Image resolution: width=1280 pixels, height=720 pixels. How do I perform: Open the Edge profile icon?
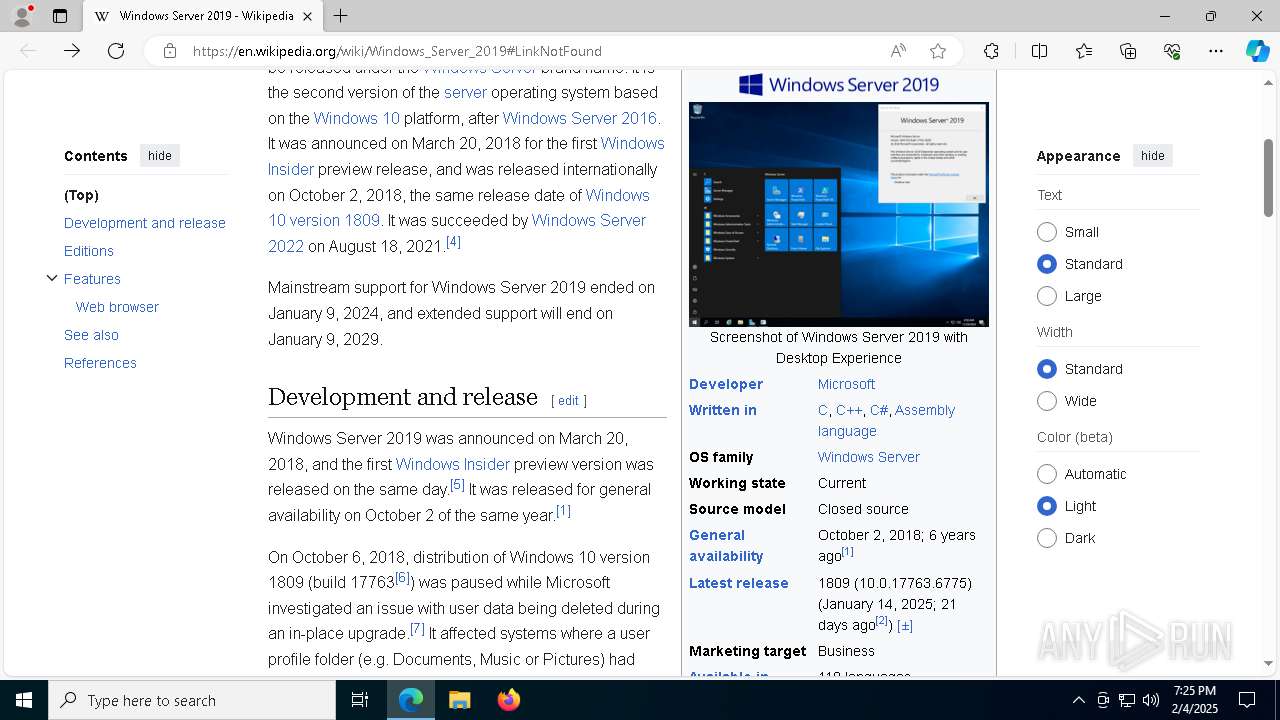[22, 16]
